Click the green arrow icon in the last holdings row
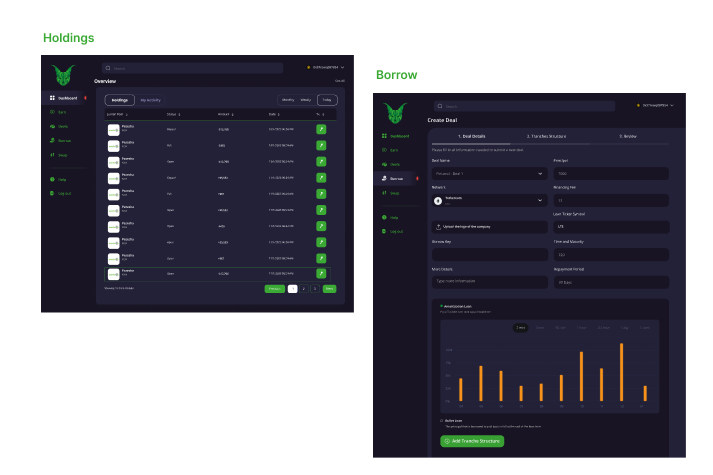 [x=321, y=272]
